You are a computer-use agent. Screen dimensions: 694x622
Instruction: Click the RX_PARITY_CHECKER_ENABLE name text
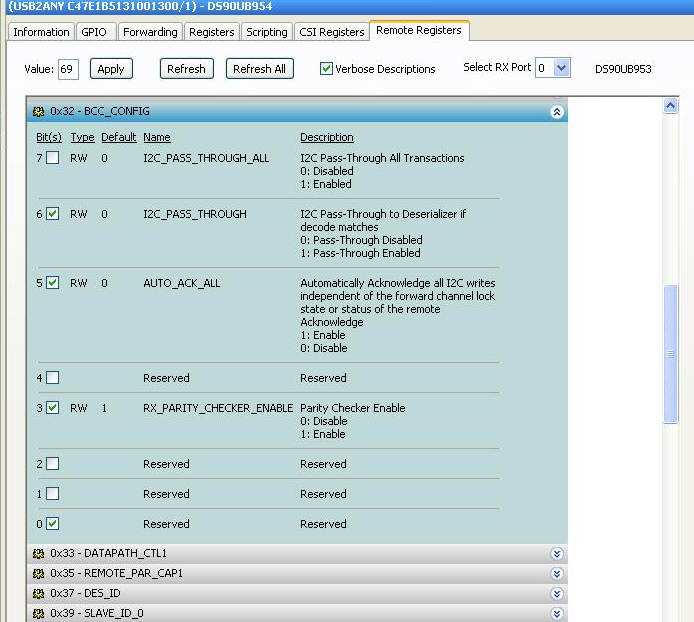218,408
